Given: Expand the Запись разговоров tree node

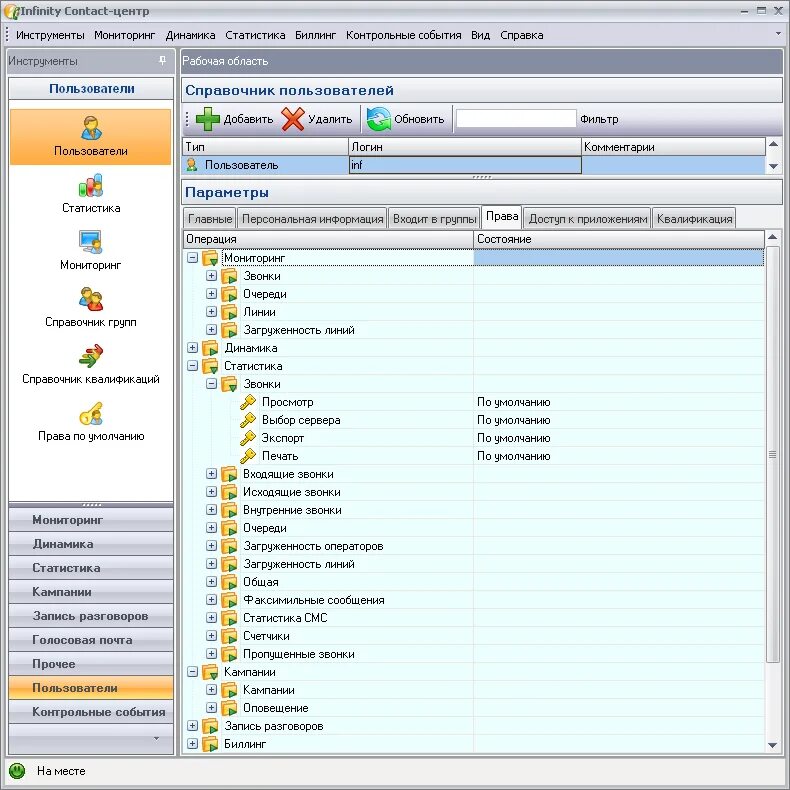Looking at the screenshot, I should tap(192, 726).
